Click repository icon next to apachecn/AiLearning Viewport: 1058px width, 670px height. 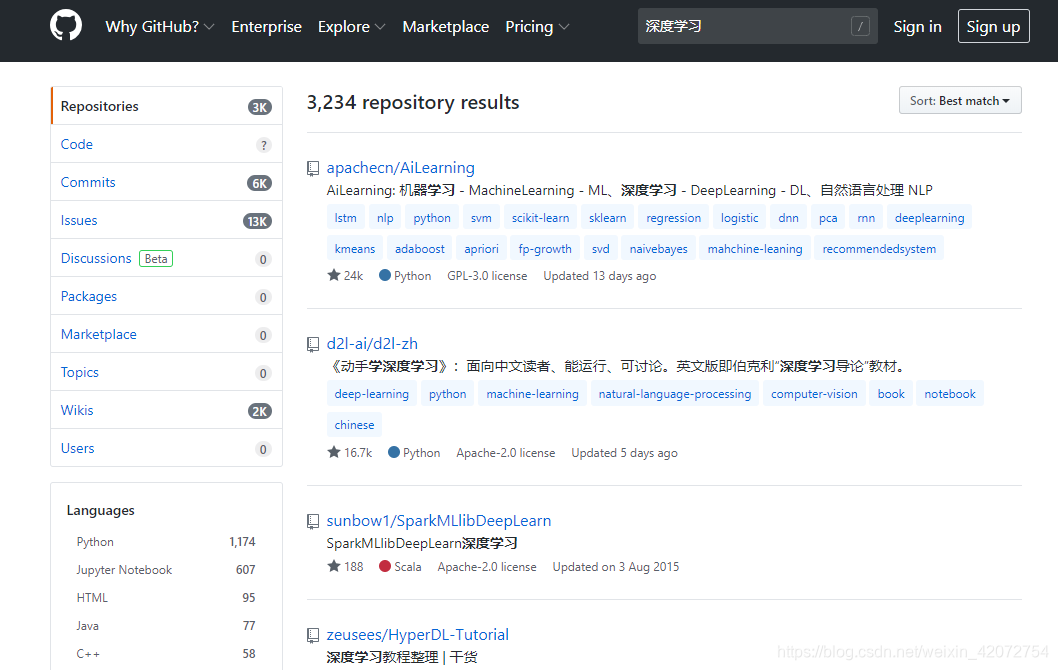click(x=312, y=168)
